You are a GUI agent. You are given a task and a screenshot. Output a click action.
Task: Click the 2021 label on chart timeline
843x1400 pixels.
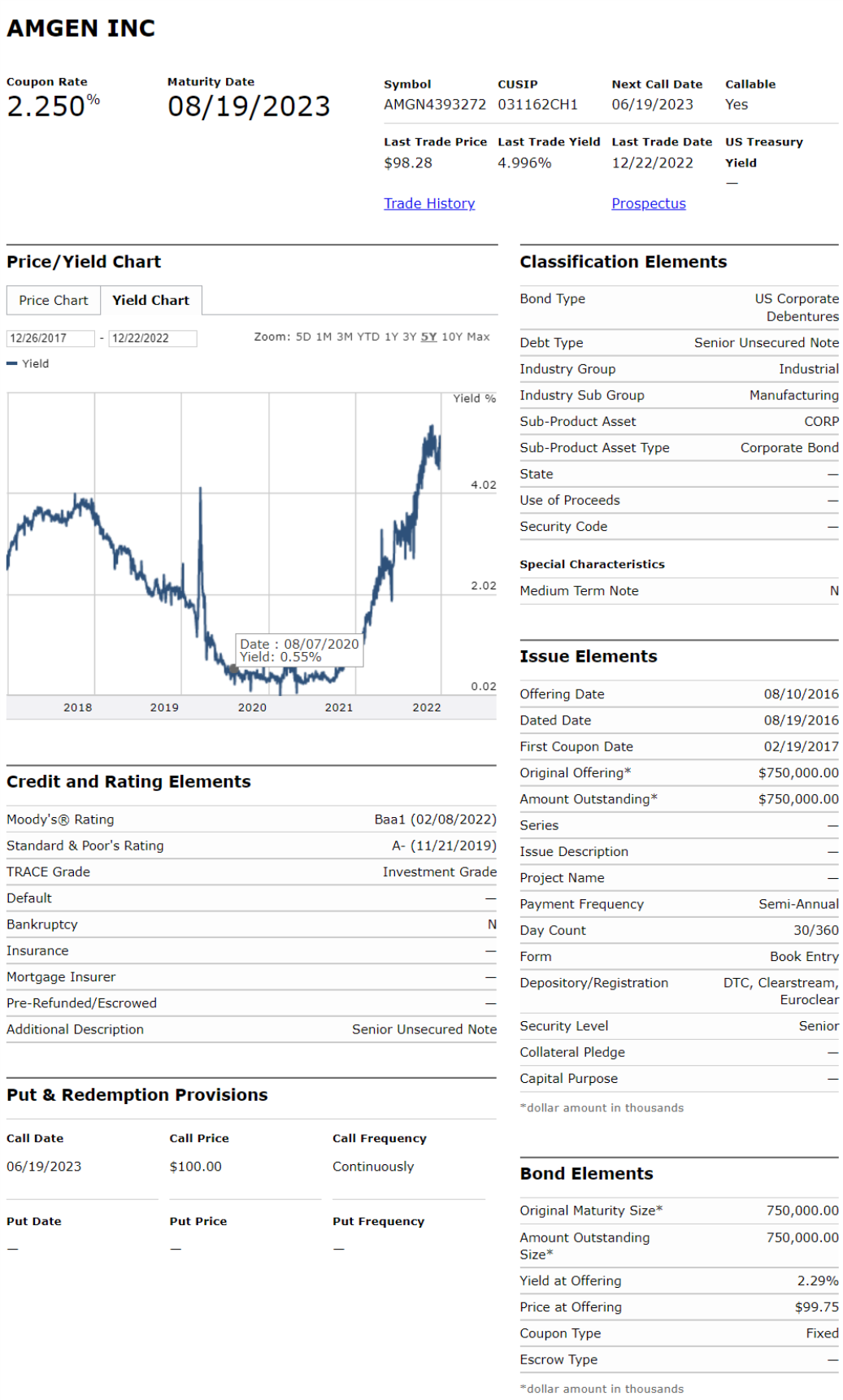click(339, 707)
